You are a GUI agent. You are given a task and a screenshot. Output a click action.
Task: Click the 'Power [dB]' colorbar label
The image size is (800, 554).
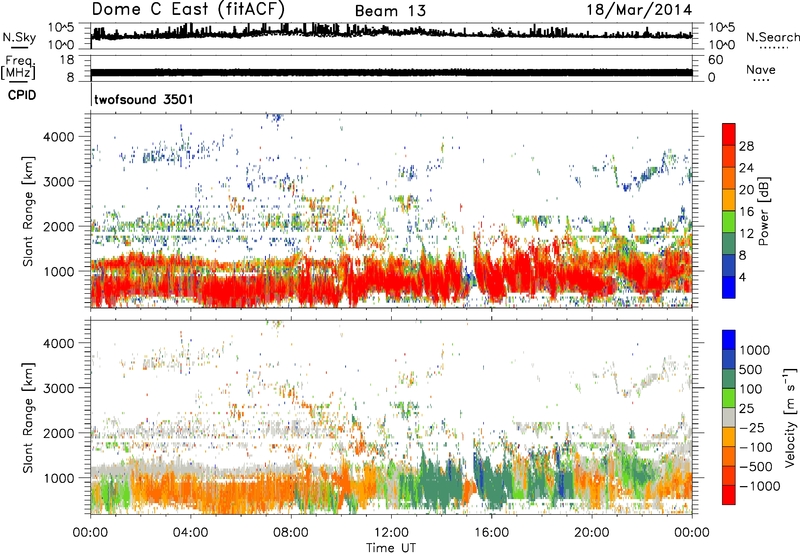(764, 211)
